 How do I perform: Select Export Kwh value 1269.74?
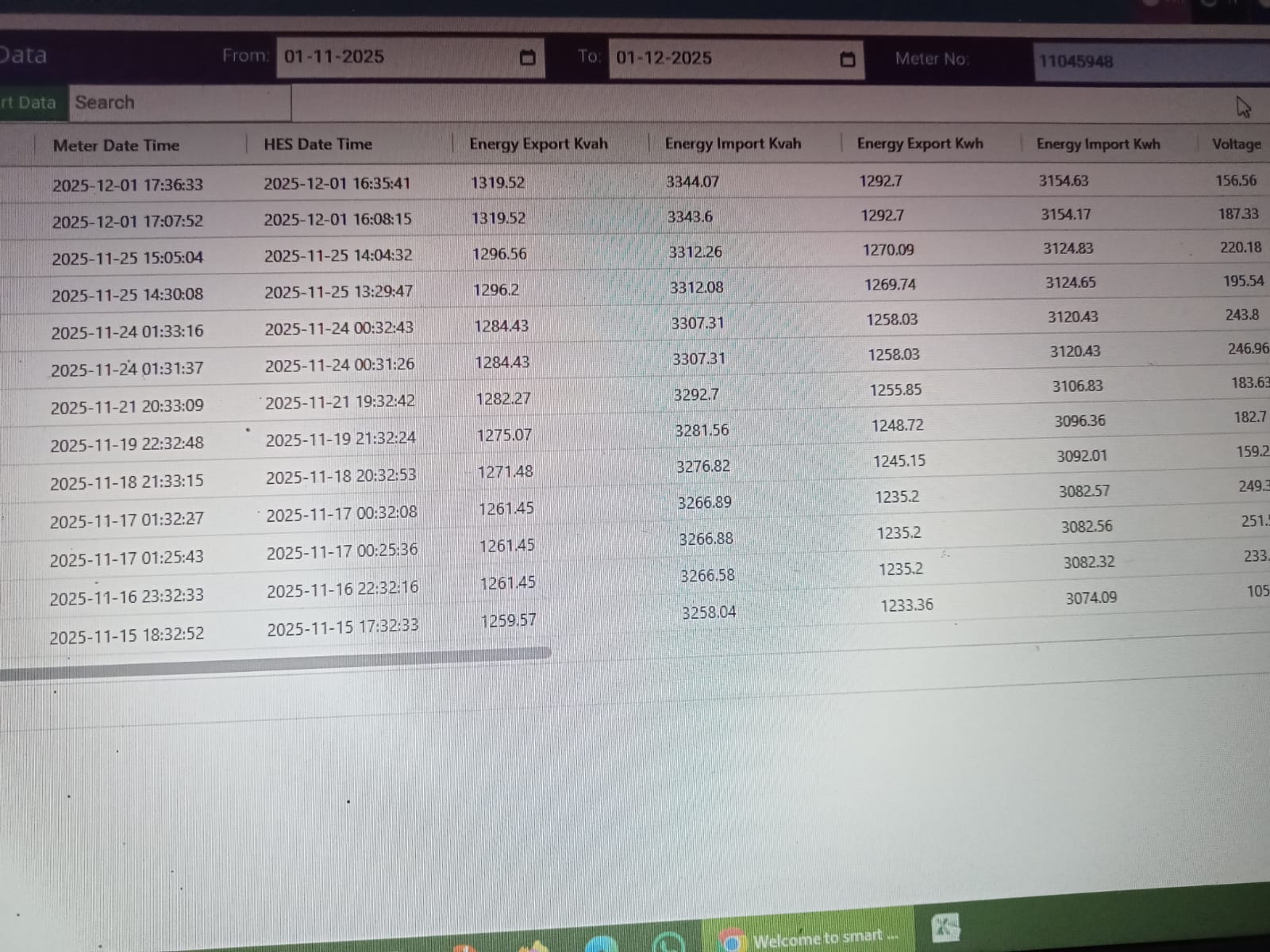890,284
